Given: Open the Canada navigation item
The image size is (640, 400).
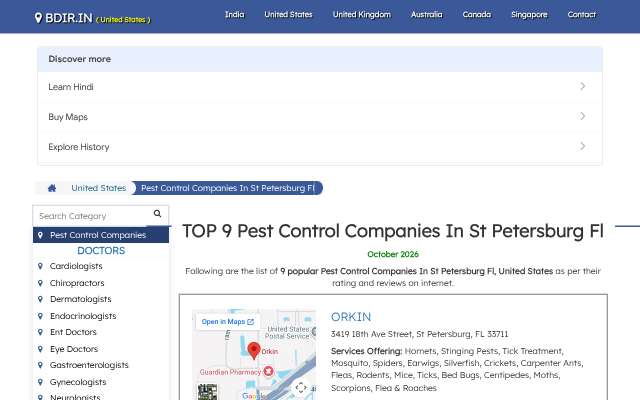Looking at the screenshot, I should click(477, 15).
